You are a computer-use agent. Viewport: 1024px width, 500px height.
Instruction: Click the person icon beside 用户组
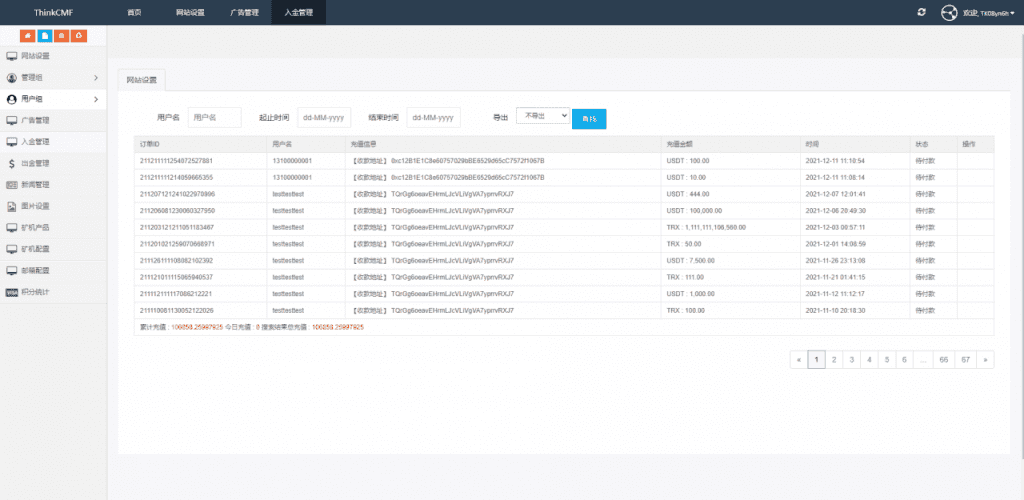[12, 99]
